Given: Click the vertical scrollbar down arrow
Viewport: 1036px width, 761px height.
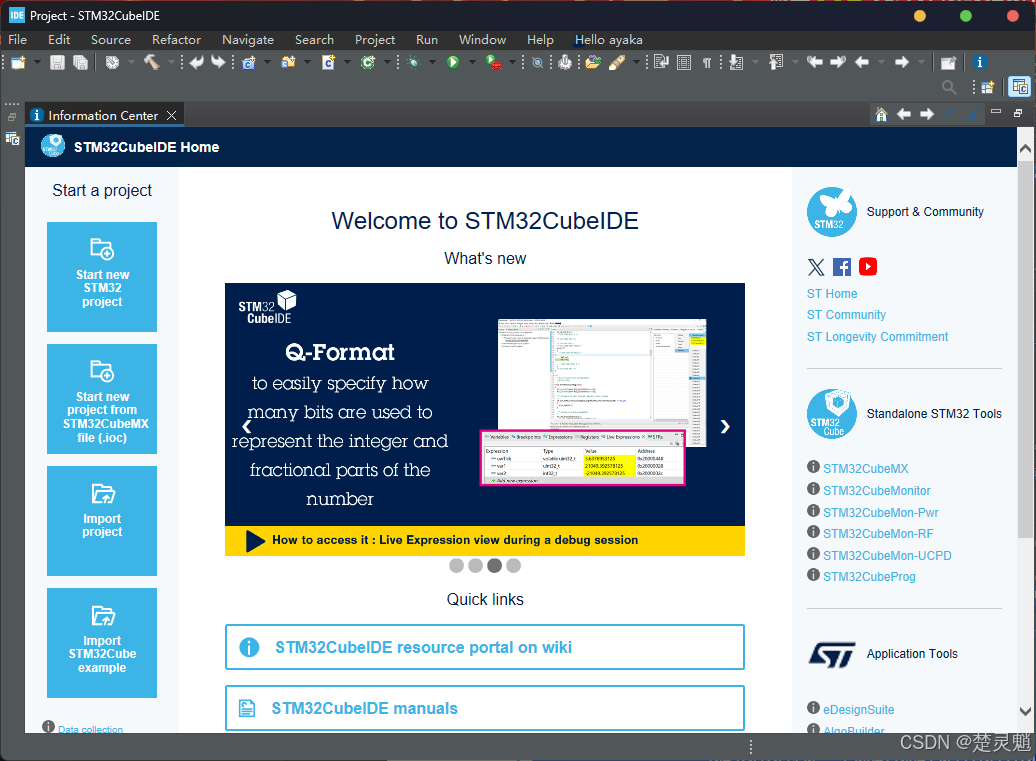Looking at the screenshot, I should coord(1025,711).
